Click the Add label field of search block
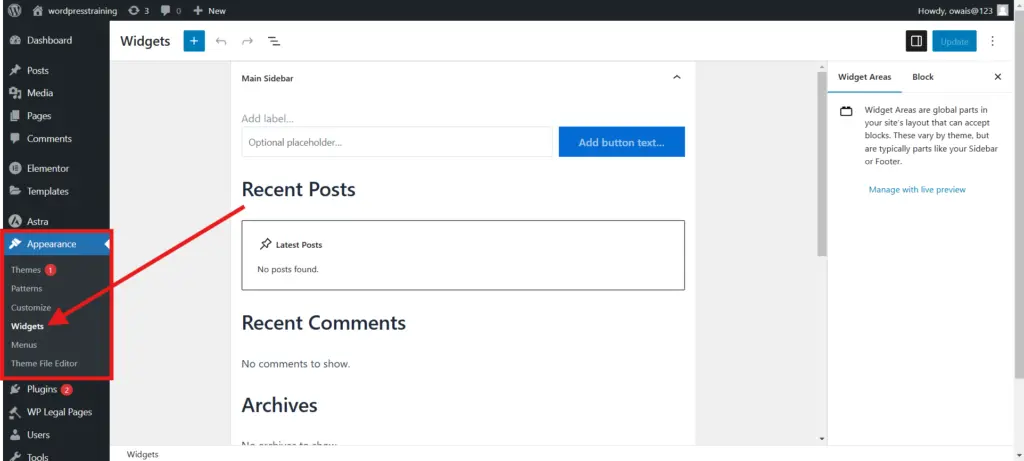Viewport: 1024px width, 461px height. [268, 119]
